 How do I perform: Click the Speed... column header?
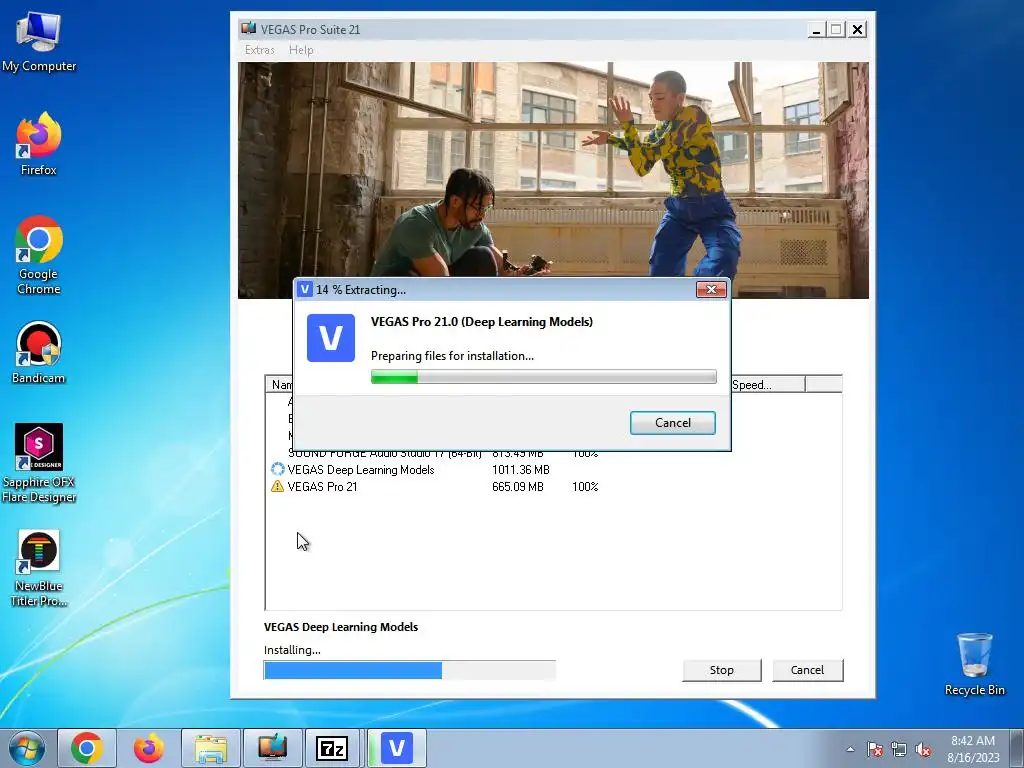coord(767,385)
